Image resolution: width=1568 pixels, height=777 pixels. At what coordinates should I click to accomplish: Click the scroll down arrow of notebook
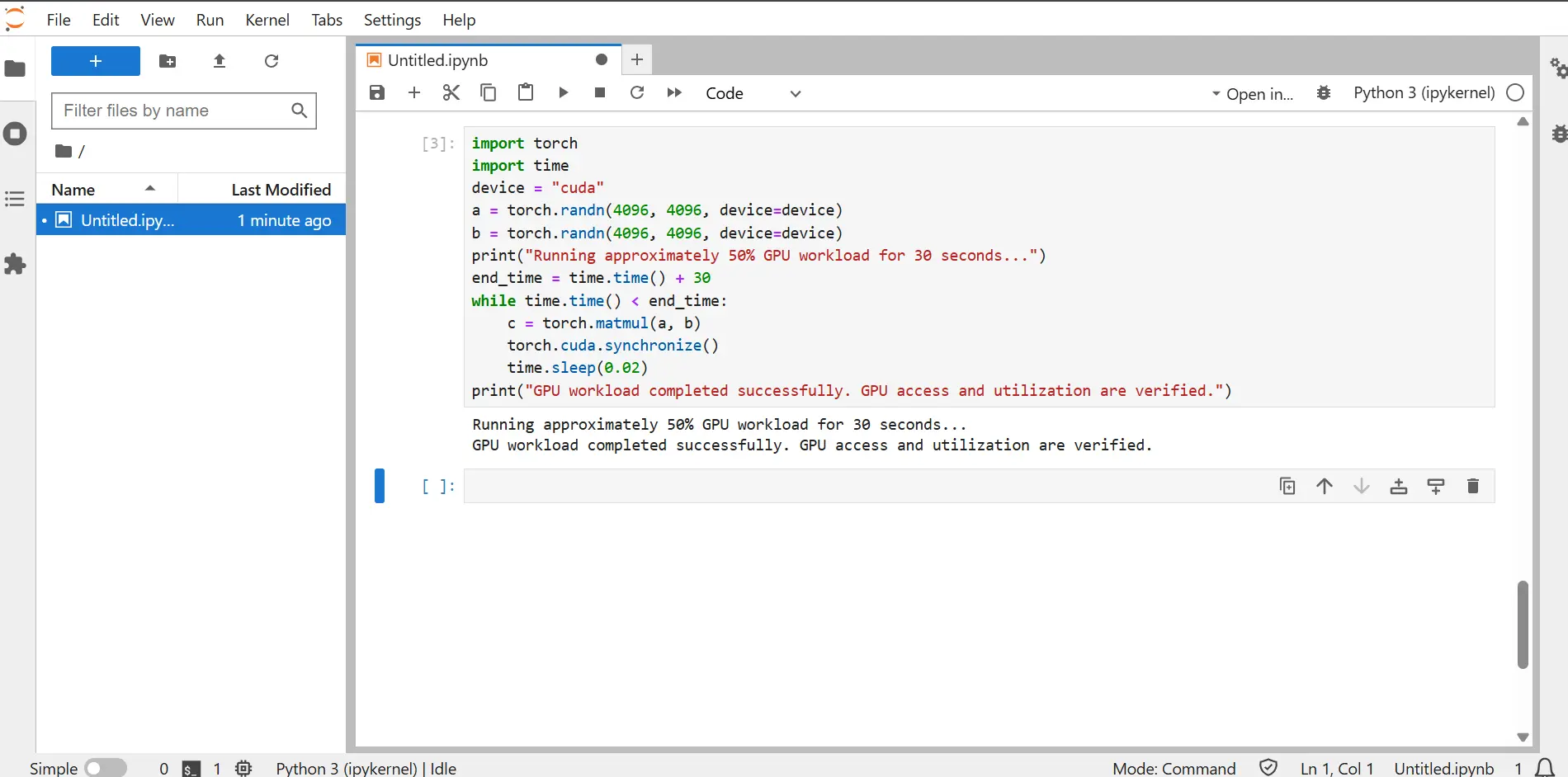(1523, 737)
